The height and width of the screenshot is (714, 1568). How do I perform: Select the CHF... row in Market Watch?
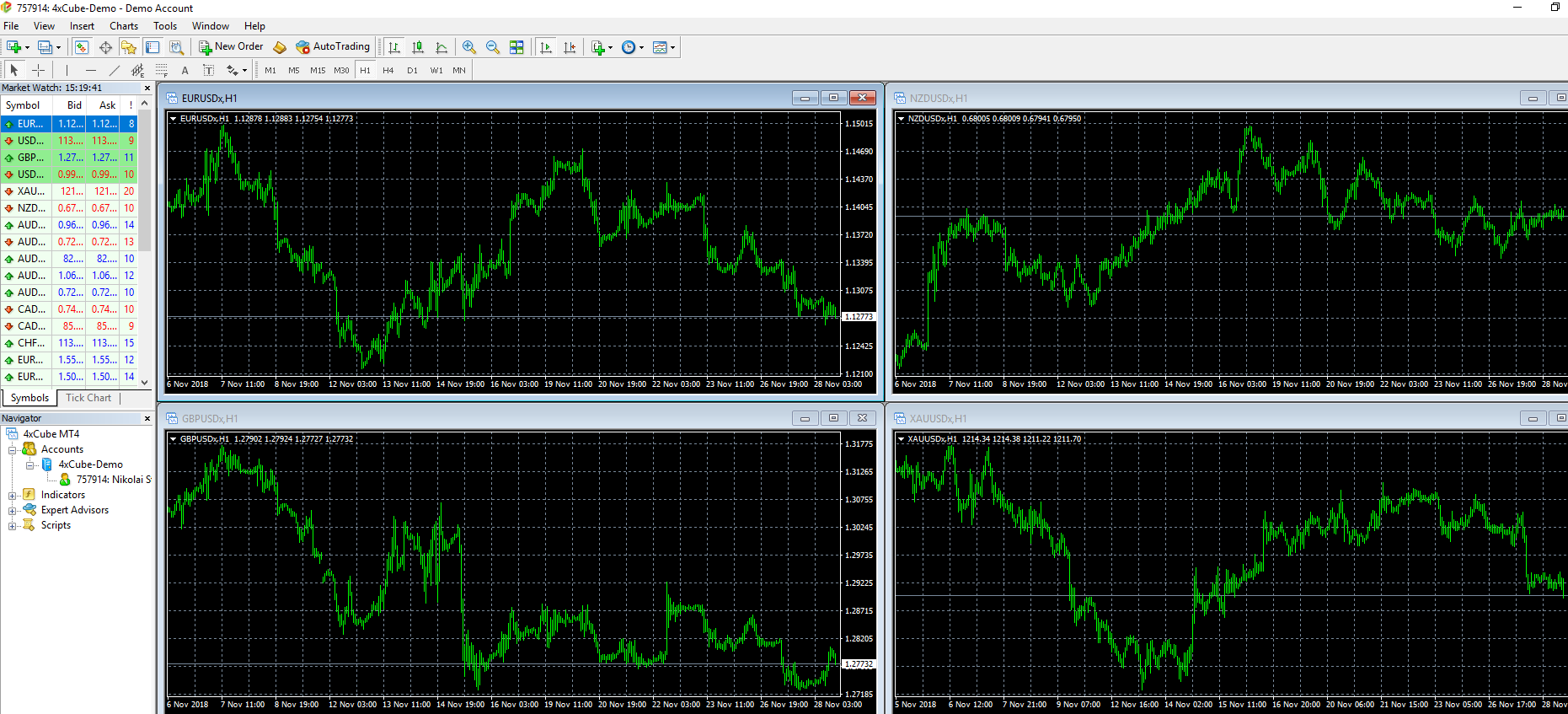point(69,343)
